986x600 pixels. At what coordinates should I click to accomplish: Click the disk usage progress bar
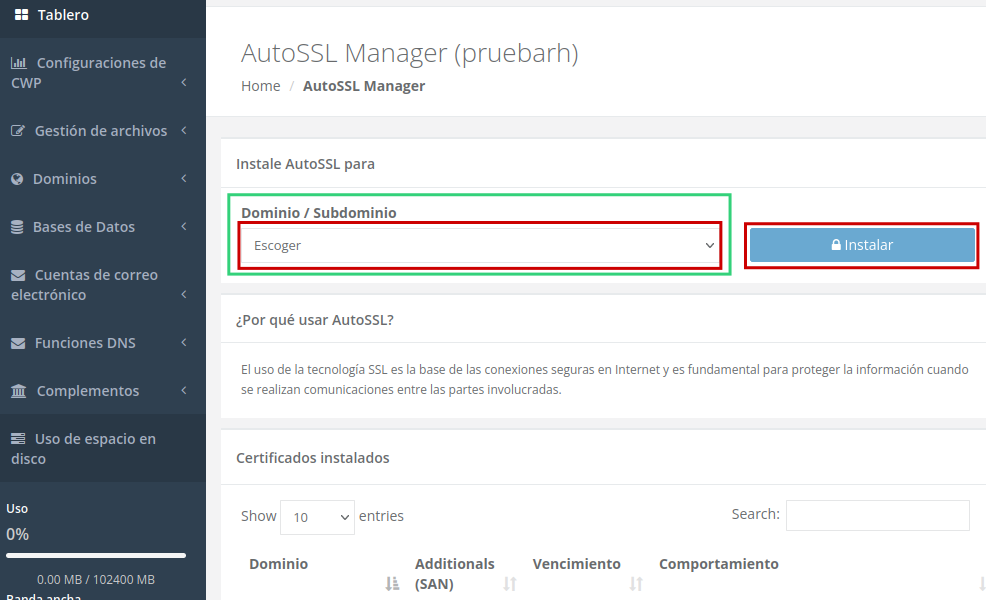[x=96, y=555]
